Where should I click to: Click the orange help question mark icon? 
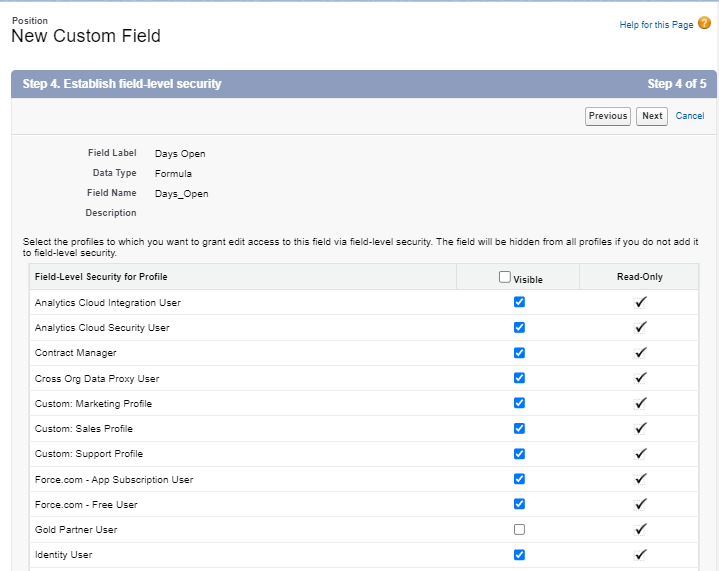pyautogui.click(x=704, y=24)
